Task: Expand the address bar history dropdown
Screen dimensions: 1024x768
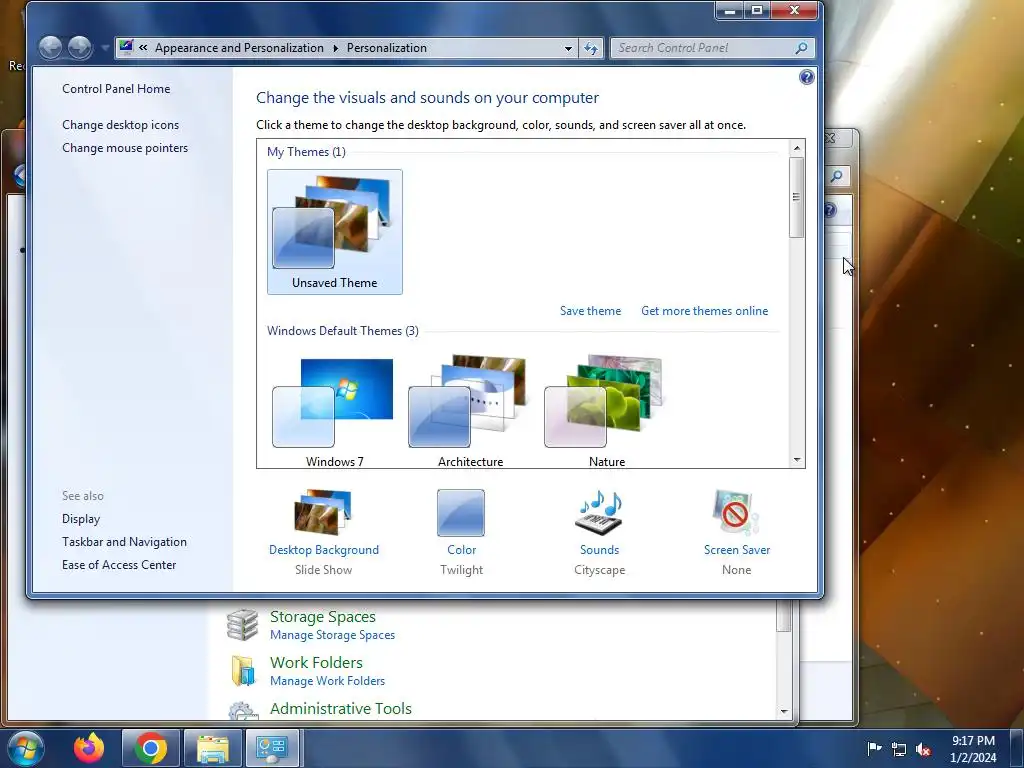Action: pyautogui.click(x=568, y=48)
